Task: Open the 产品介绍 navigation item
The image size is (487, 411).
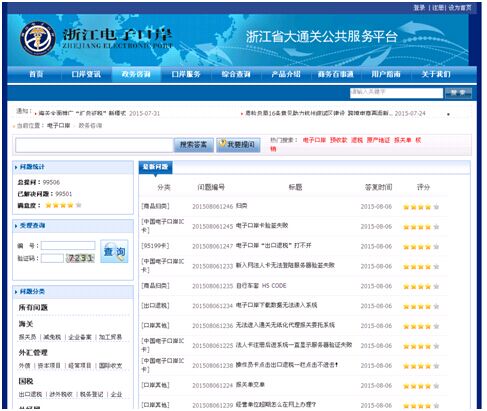Action: pos(286,74)
